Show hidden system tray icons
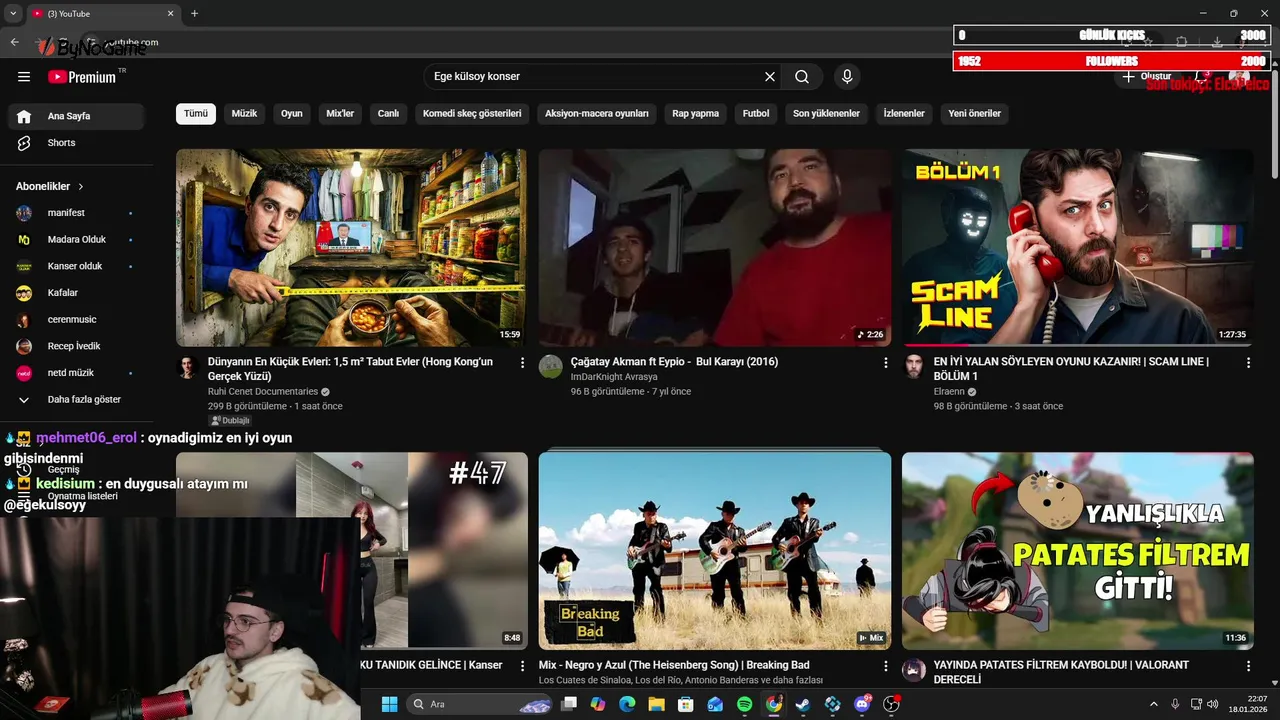Screen dimensions: 1280x720 (x=1153, y=704)
